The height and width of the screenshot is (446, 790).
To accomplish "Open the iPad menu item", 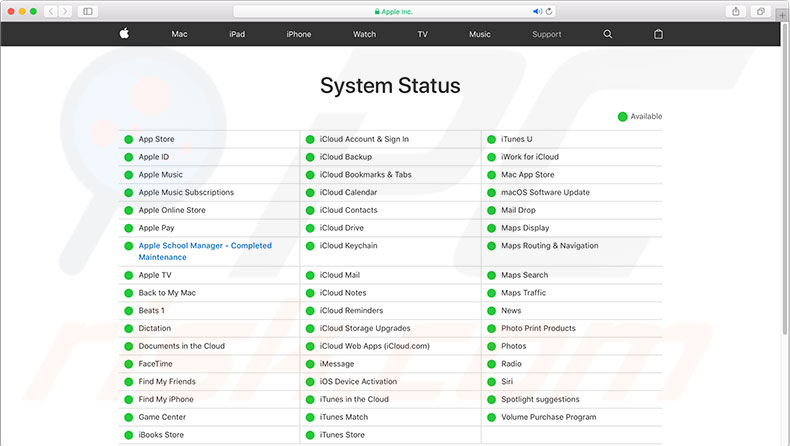I will coord(237,34).
